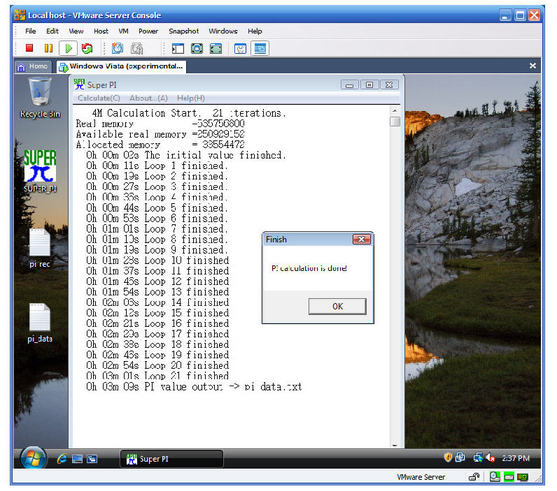The image size is (557, 491).
Task: Select the Windows Vista (experimental) tab
Action: click(121, 66)
